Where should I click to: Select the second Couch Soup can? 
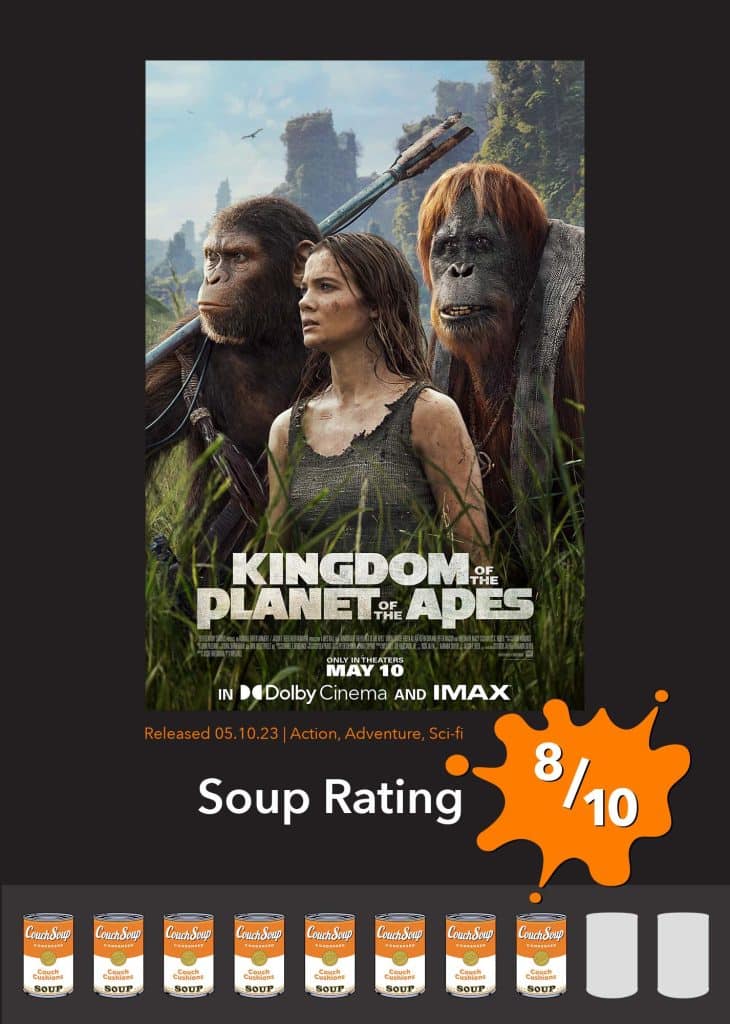[x=118, y=954]
